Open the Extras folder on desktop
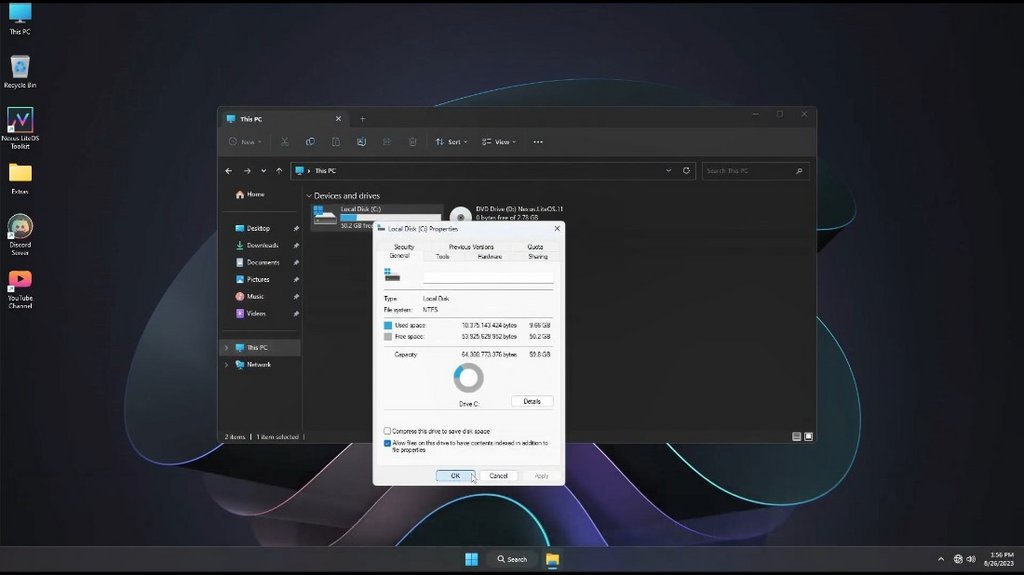This screenshot has width=1024, height=575. coord(20,179)
